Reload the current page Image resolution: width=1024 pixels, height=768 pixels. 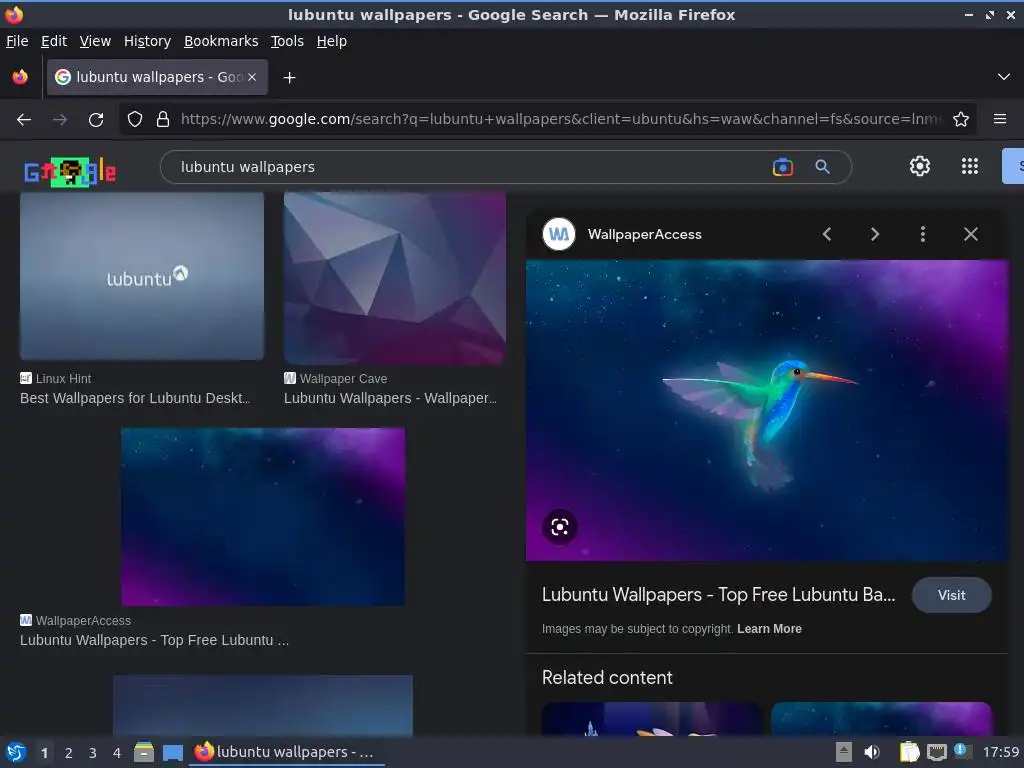[96, 120]
